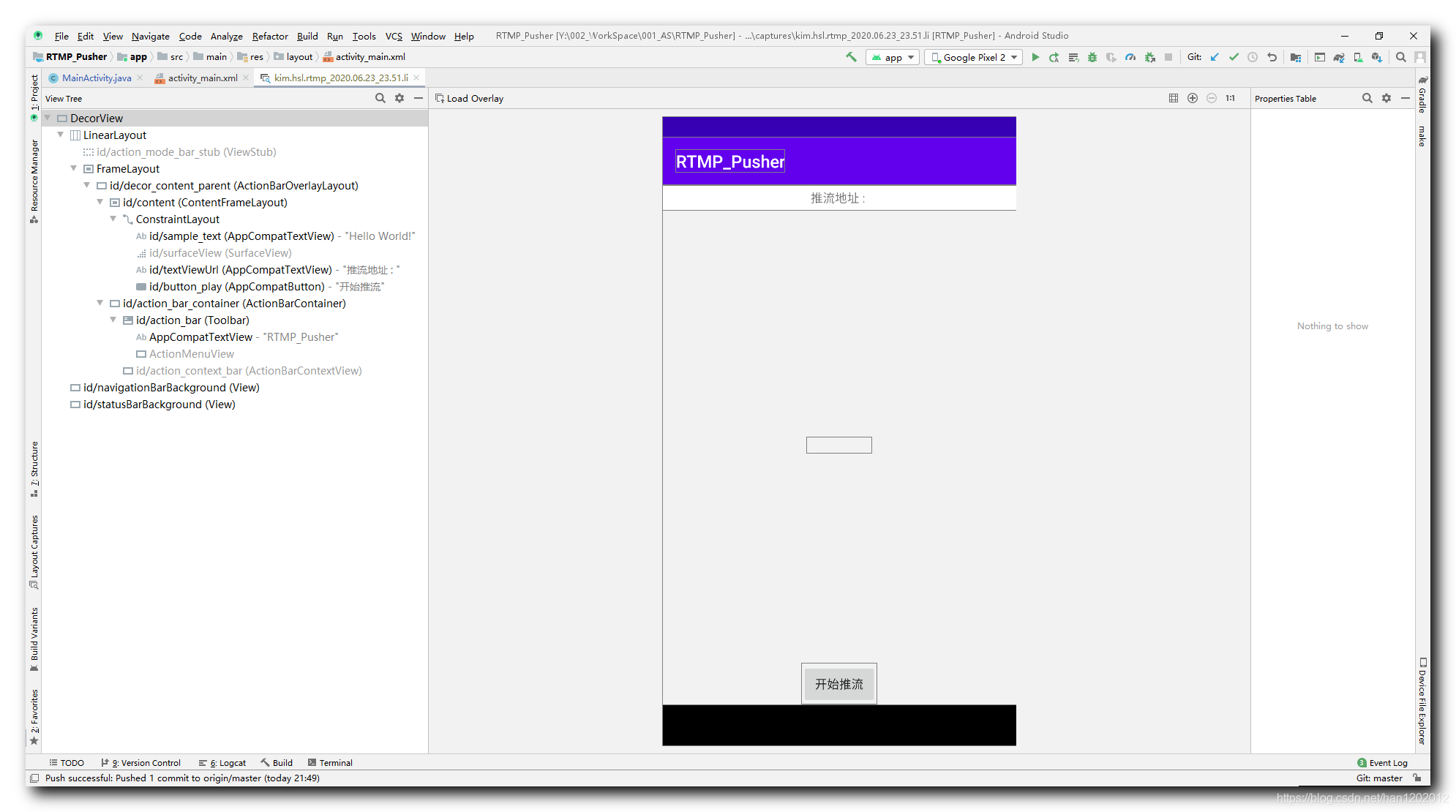Open the Android profiler gauge icon
This screenshot has height=812, width=1456.
pos(1130,57)
